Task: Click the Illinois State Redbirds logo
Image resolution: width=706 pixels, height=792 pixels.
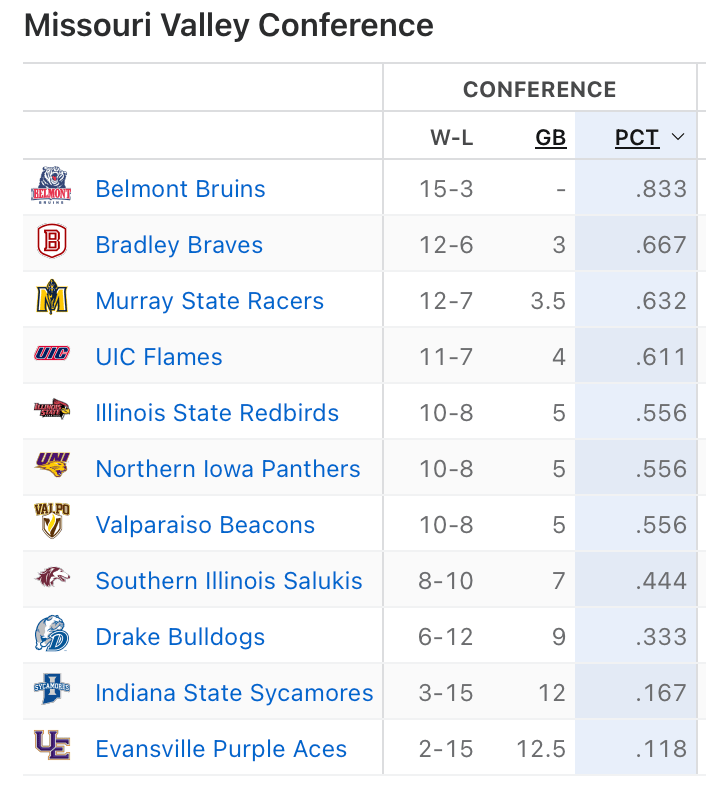Action: (x=52, y=412)
